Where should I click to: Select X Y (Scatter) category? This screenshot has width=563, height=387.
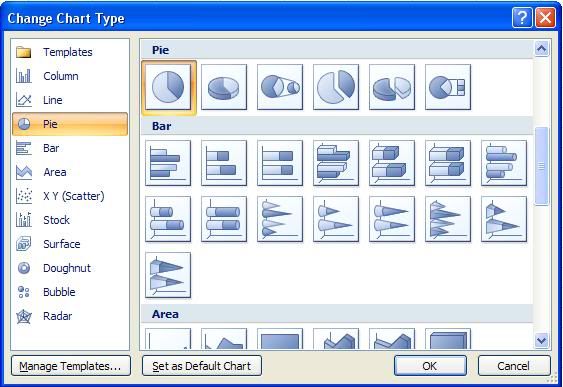(70, 196)
